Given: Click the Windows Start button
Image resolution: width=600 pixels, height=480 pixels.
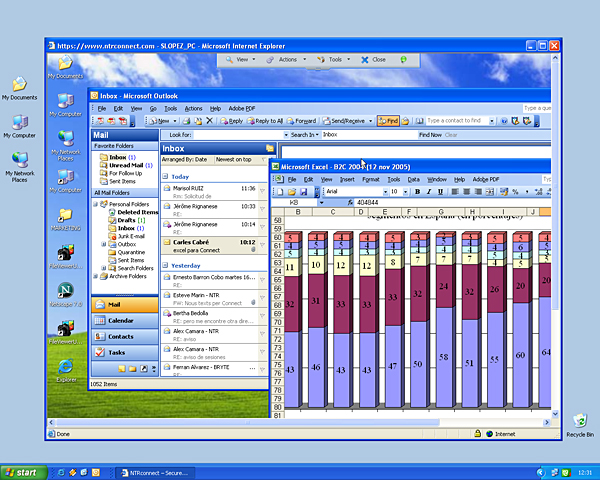Looking at the screenshot, I should pos(21,472).
